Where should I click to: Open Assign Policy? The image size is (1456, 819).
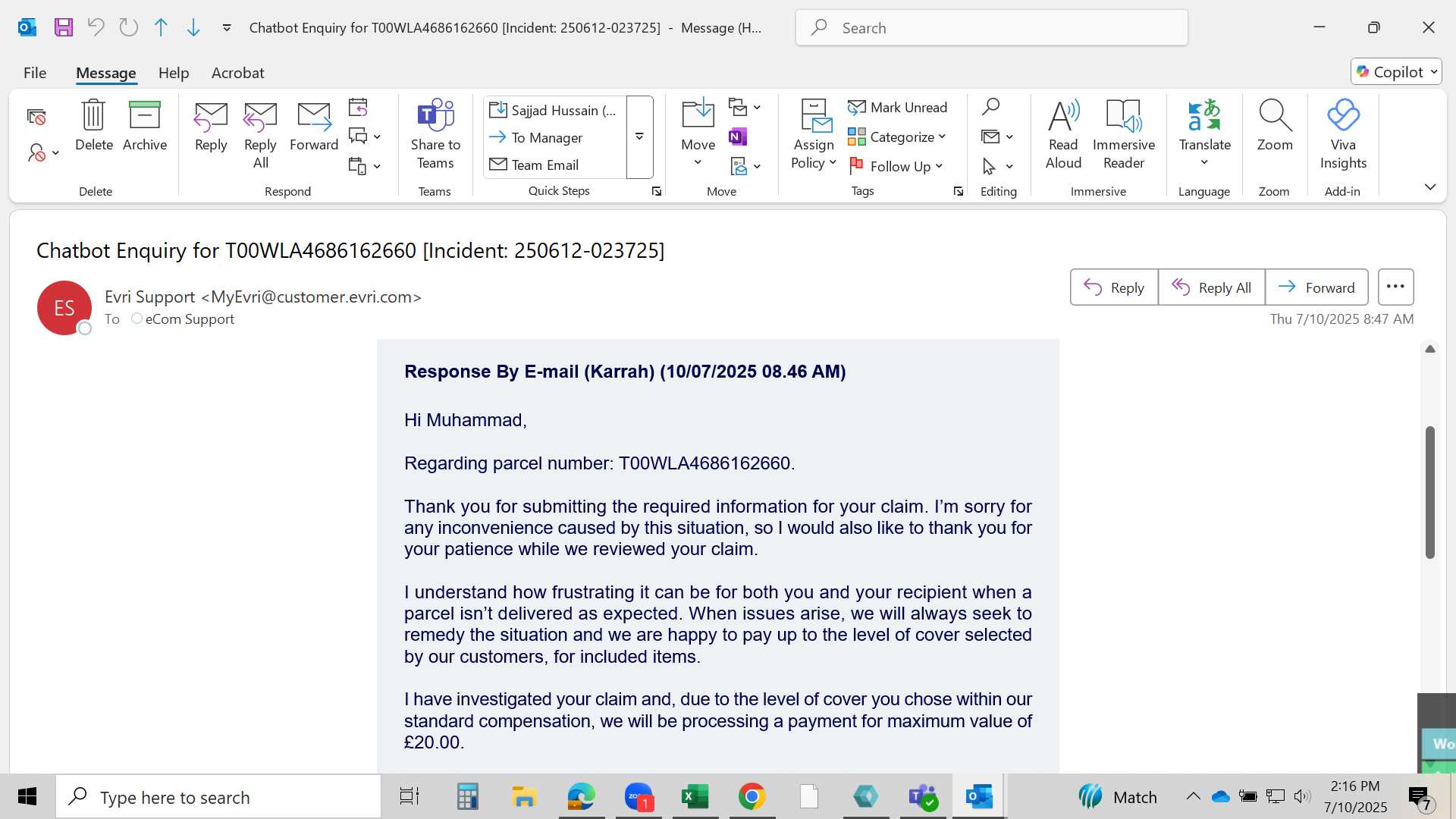point(814,135)
